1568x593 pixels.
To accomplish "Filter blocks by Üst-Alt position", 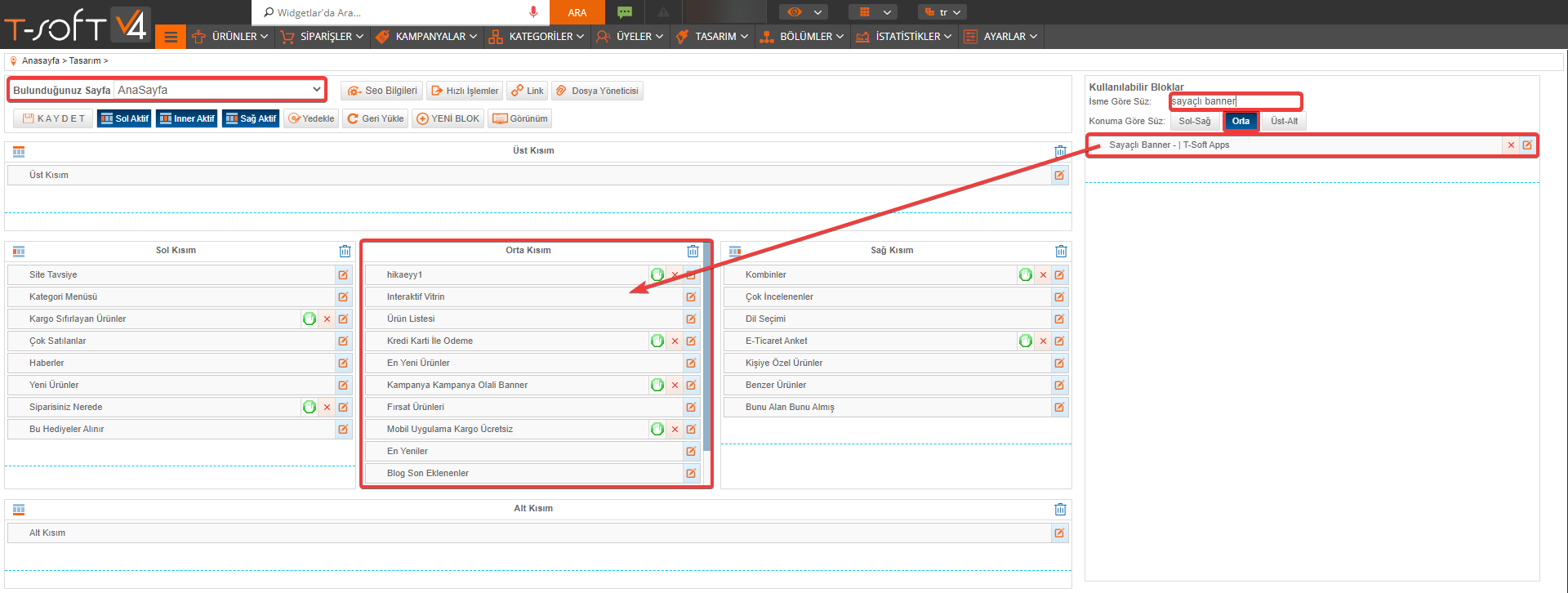I will pos(1284,121).
